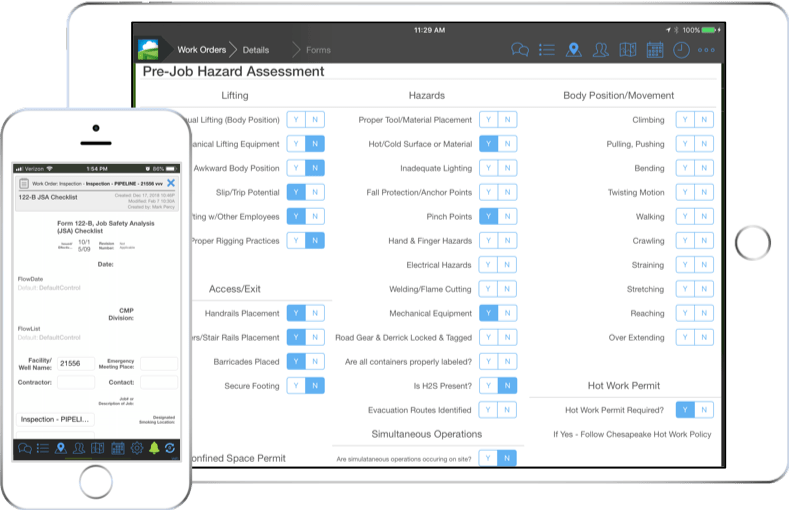Close the work order form on the phone

coord(171,183)
